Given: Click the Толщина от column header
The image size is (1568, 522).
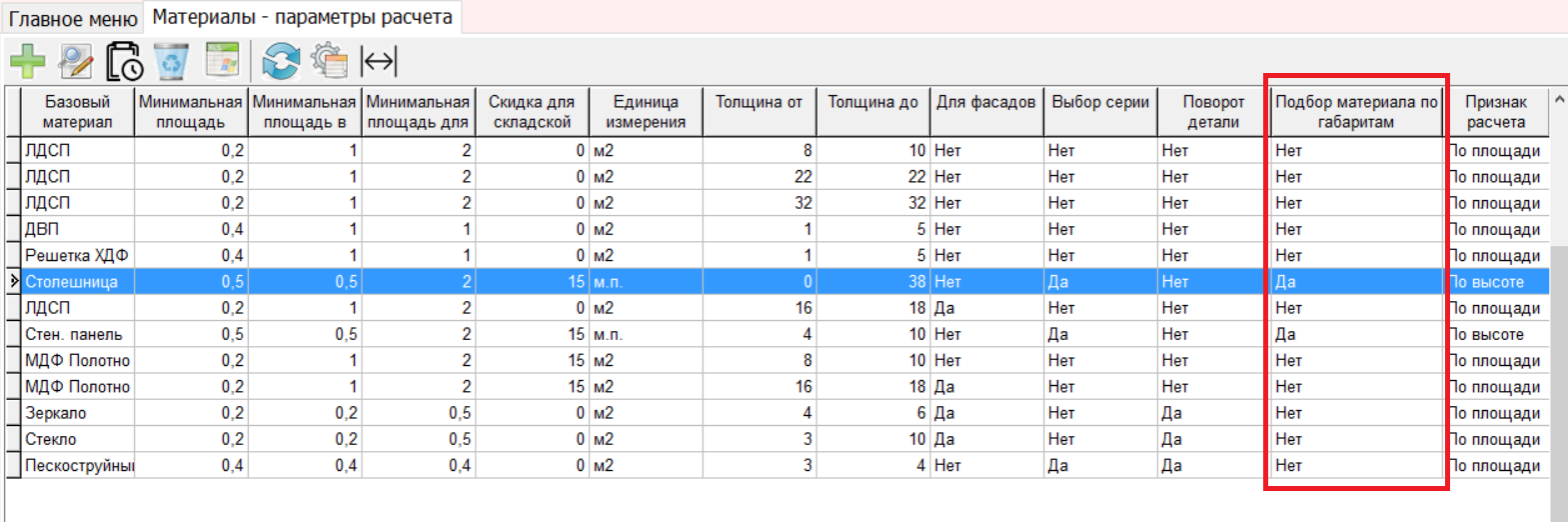Looking at the screenshot, I should (x=759, y=102).
